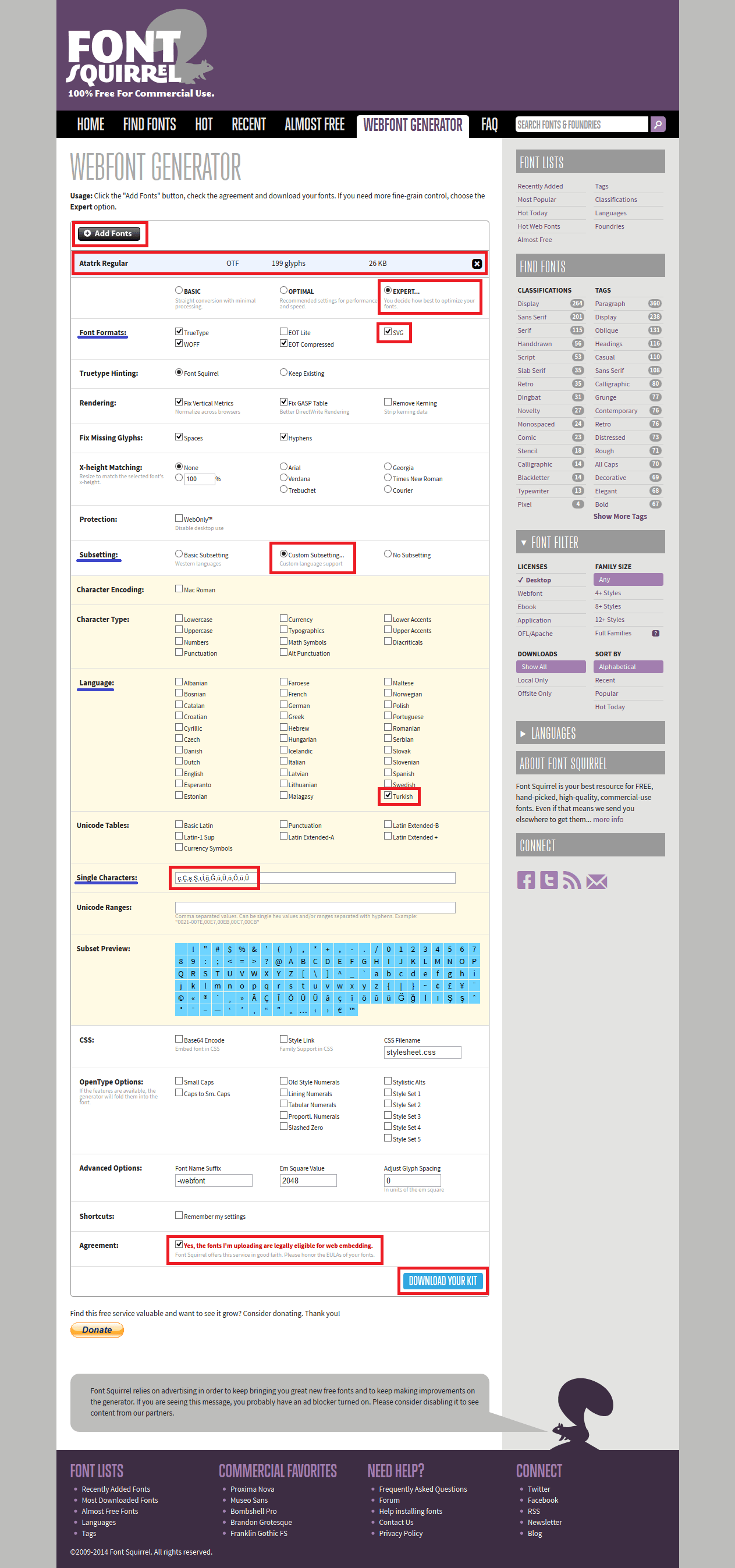Image resolution: width=735 pixels, height=1568 pixels.
Task: Open the Find Fonts menu item
Action: click(149, 125)
